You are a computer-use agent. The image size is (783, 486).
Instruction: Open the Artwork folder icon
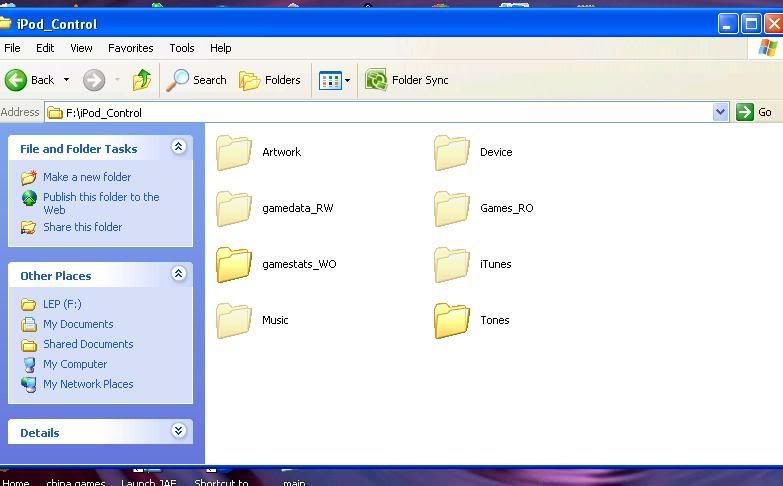coord(235,153)
